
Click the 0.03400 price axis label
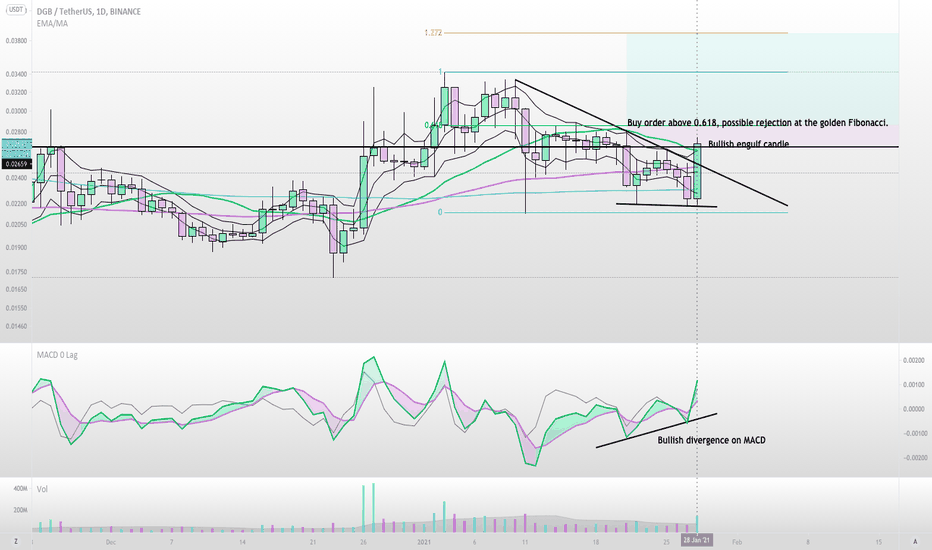click(16, 75)
